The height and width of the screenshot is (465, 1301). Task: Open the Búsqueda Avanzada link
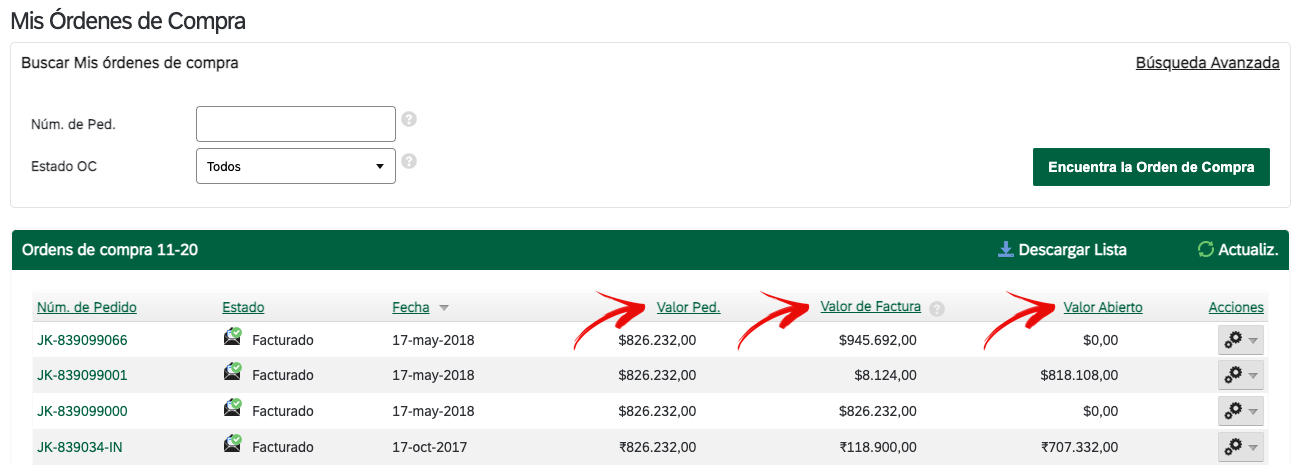coord(1208,62)
